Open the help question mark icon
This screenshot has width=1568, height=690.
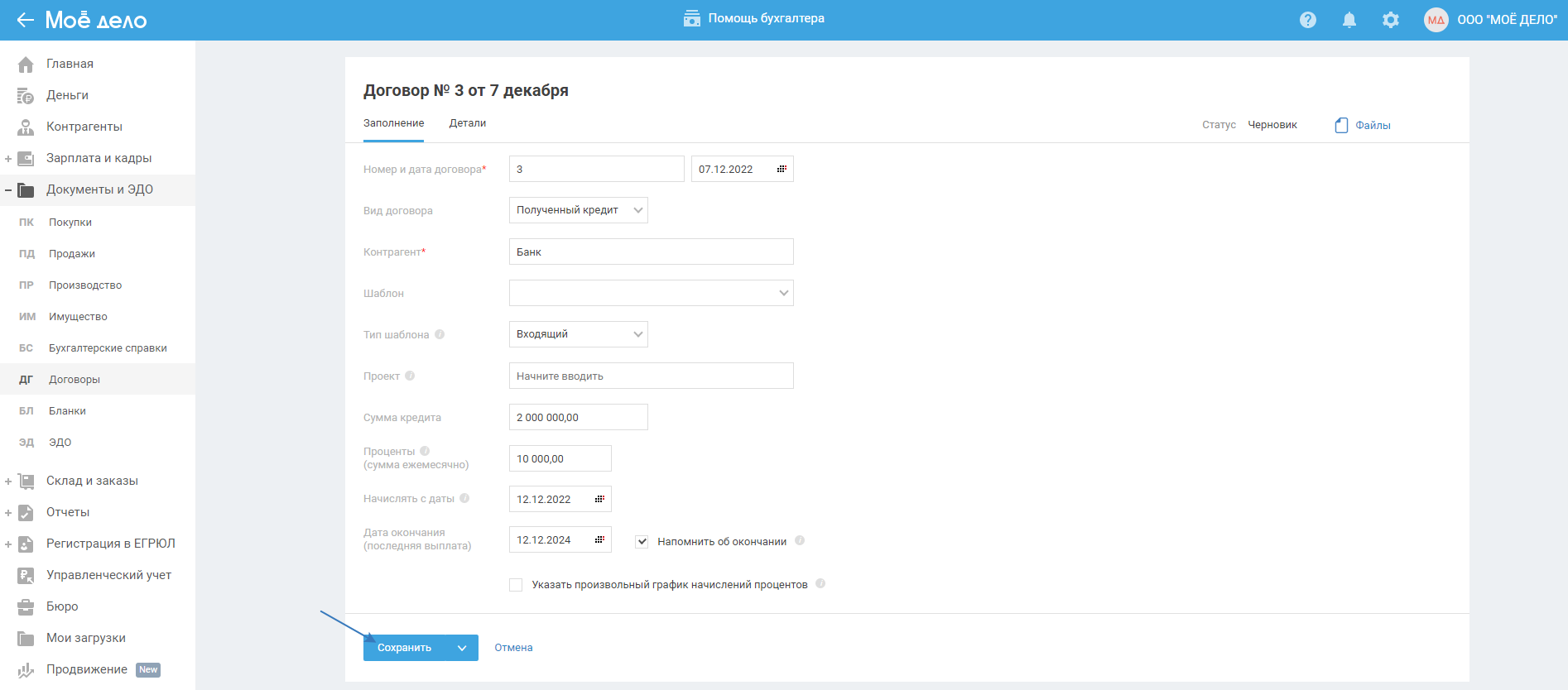click(1308, 20)
